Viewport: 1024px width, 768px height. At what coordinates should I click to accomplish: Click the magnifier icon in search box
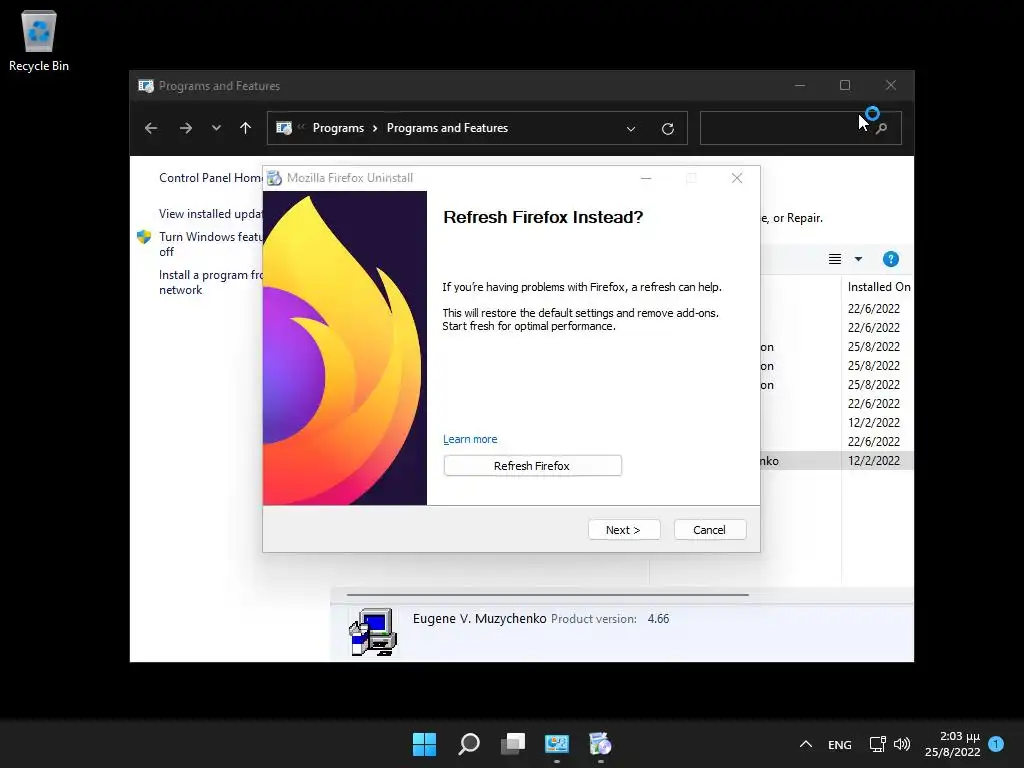(x=882, y=129)
